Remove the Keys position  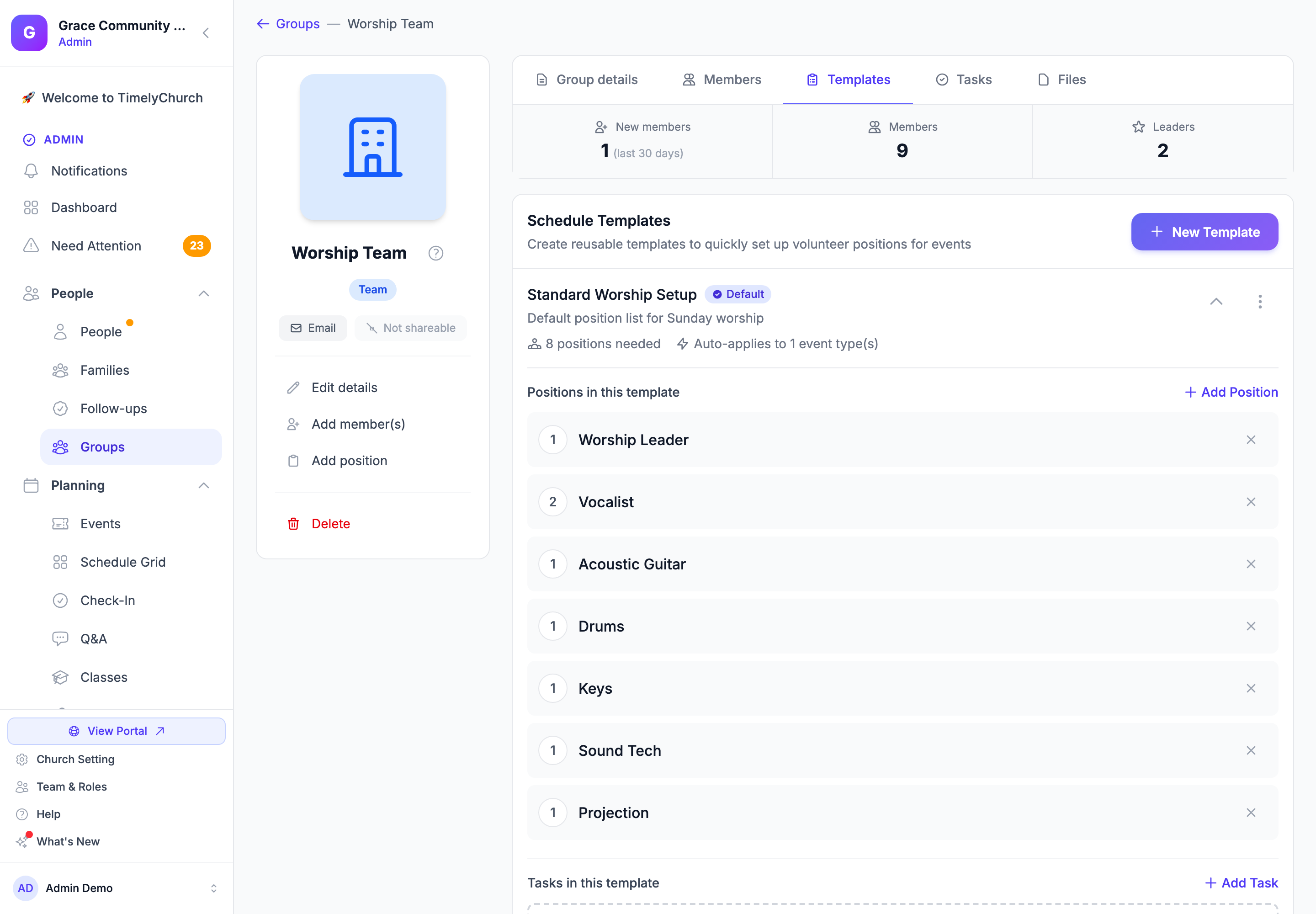tap(1251, 688)
